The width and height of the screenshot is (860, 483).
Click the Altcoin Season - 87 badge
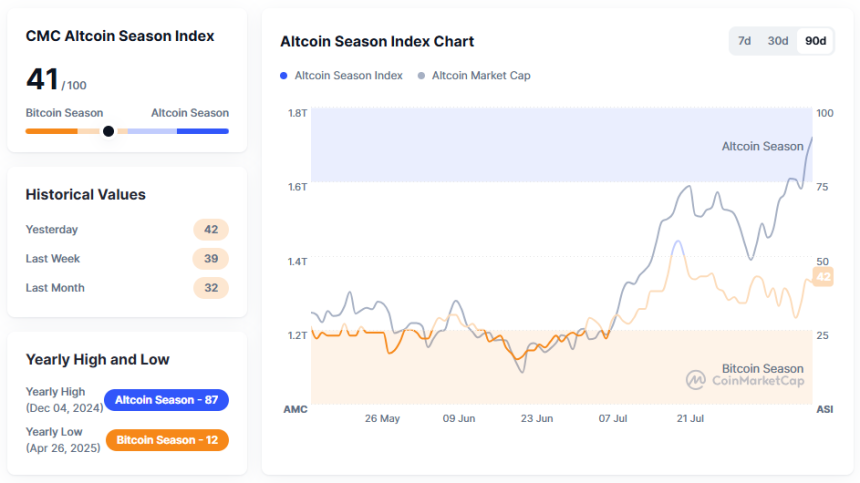(x=166, y=400)
